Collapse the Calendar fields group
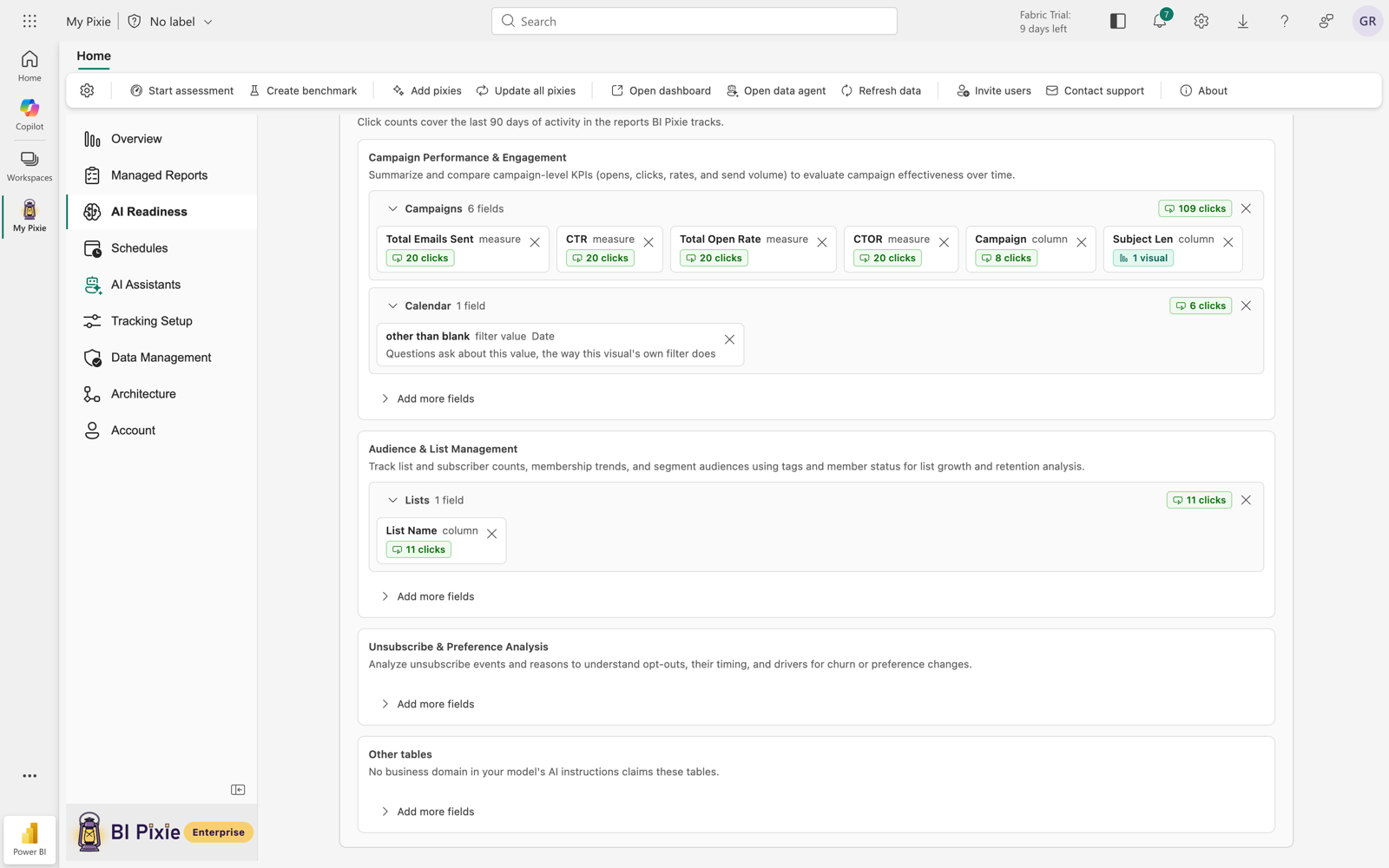The width and height of the screenshot is (1389, 868). [392, 306]
